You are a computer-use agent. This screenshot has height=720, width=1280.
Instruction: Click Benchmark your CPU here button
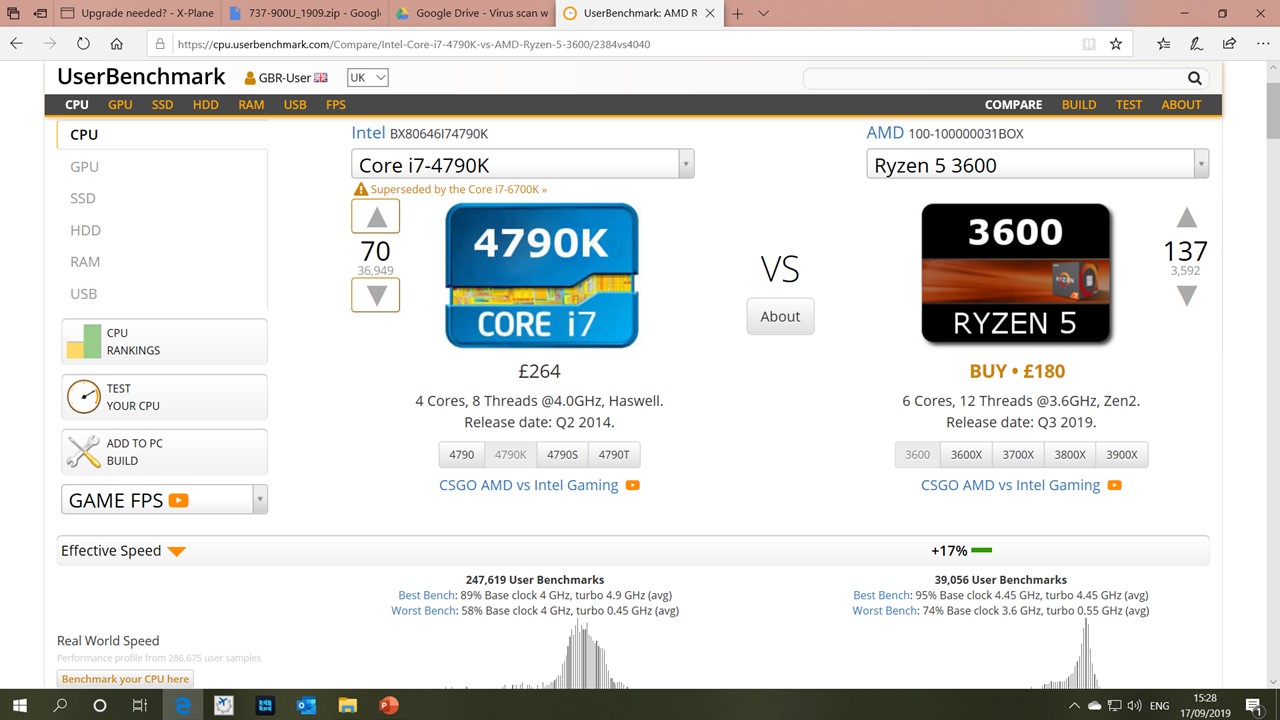click(125, 679)
